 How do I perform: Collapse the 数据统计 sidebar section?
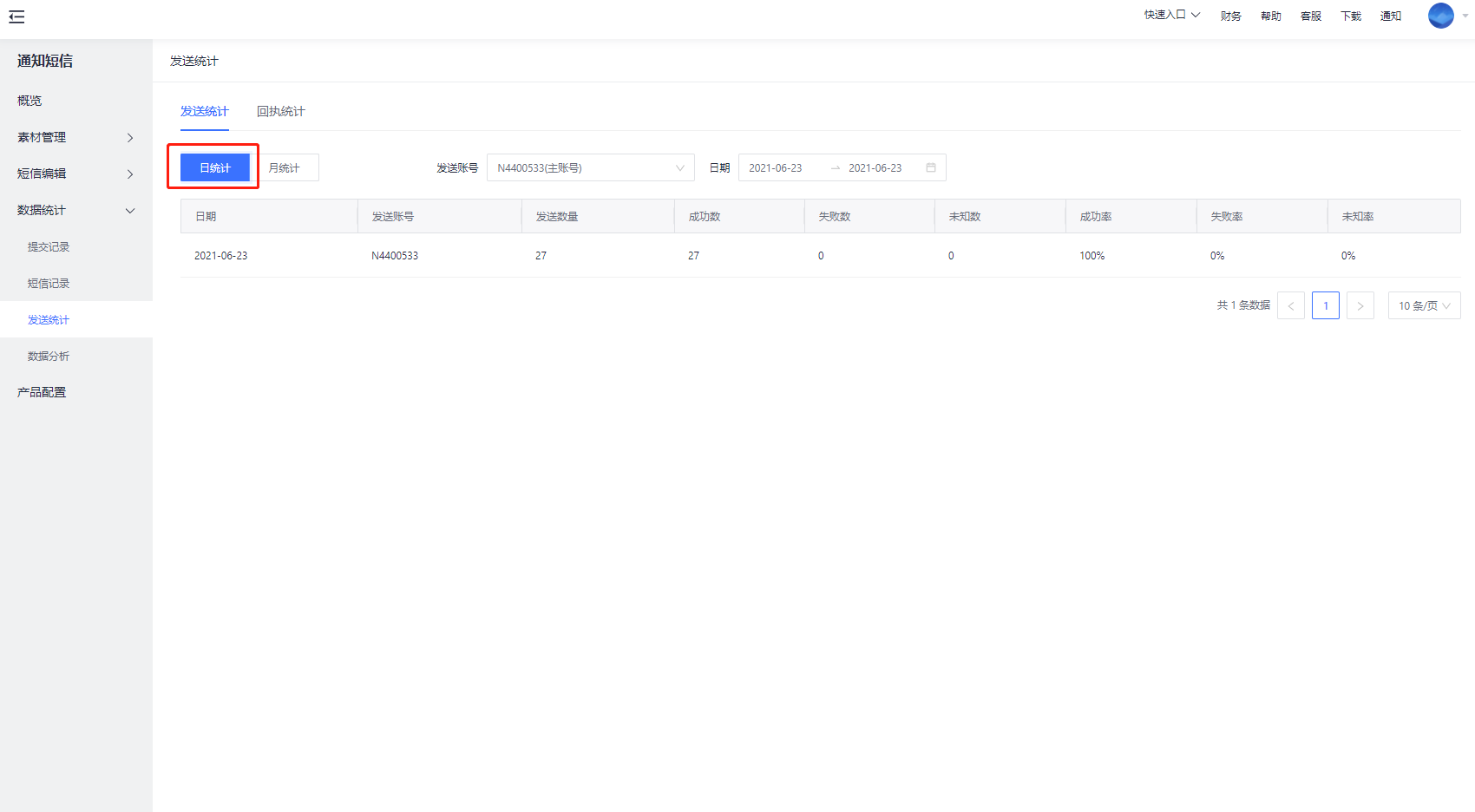point(75,210)
